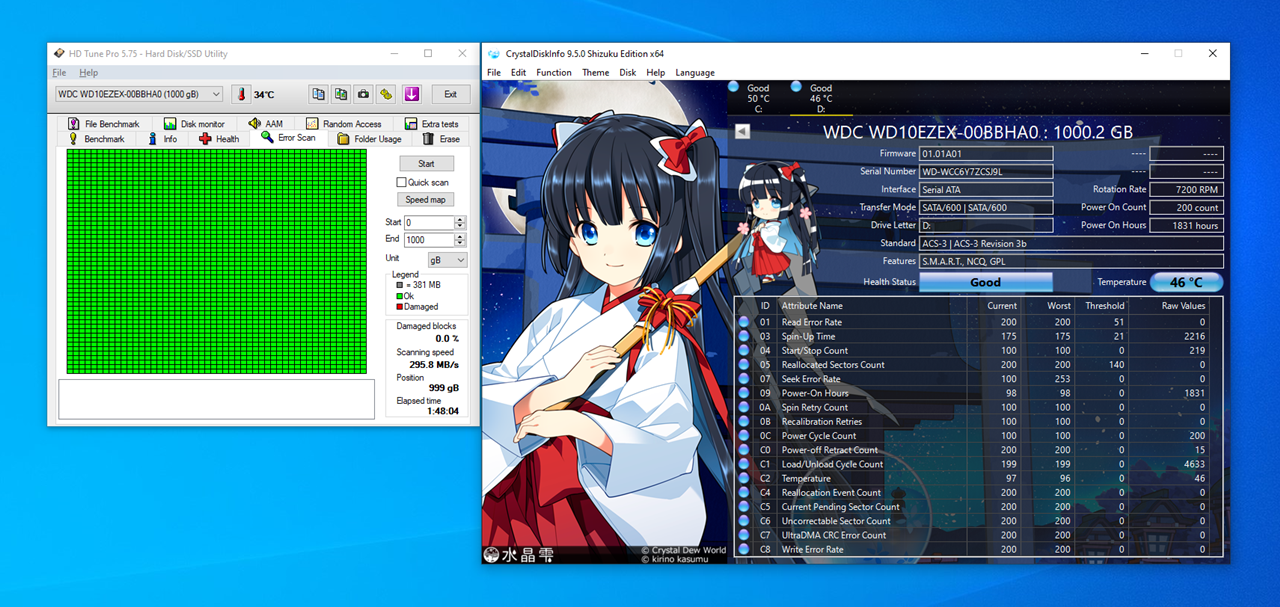Screen dimensions: 1280x607
Task: Open CrystalDiskInfo Theme menu
Action: [595, 72]
